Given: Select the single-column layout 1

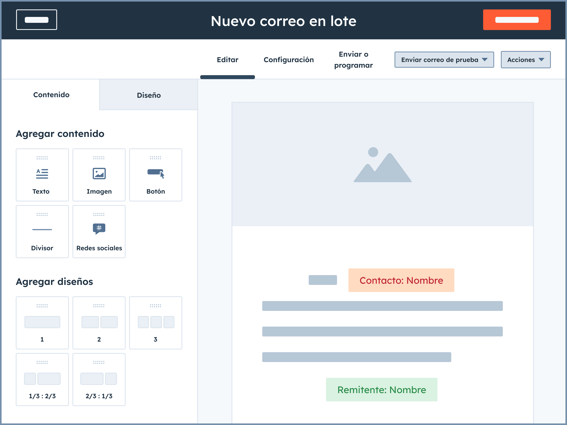Looking at the screenshot, I should [x=42, y=323].
